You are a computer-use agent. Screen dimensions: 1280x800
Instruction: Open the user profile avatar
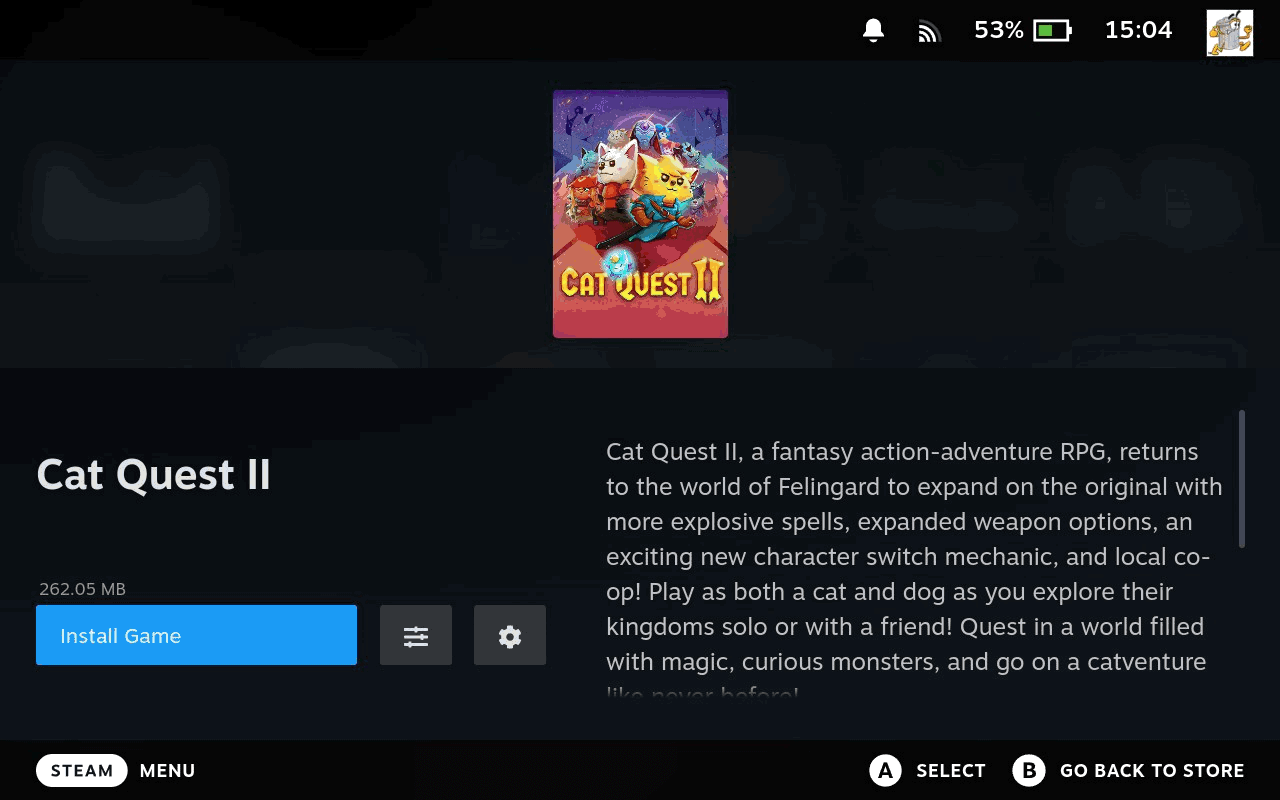point(1230,33)
